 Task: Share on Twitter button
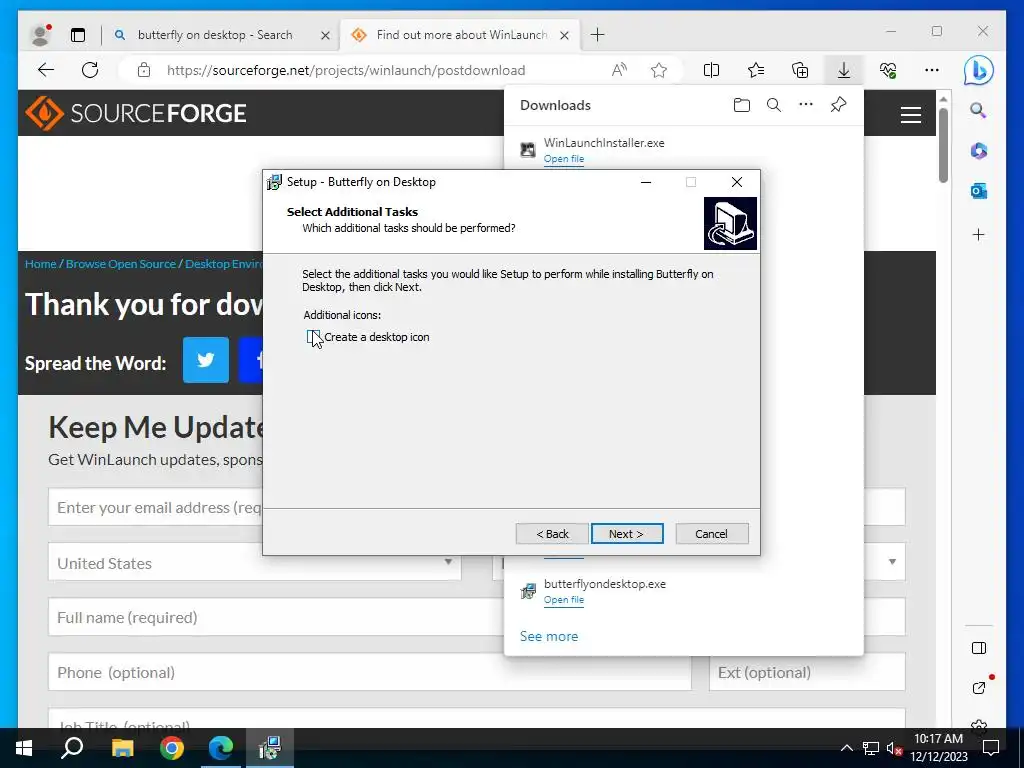coord(206,360)
